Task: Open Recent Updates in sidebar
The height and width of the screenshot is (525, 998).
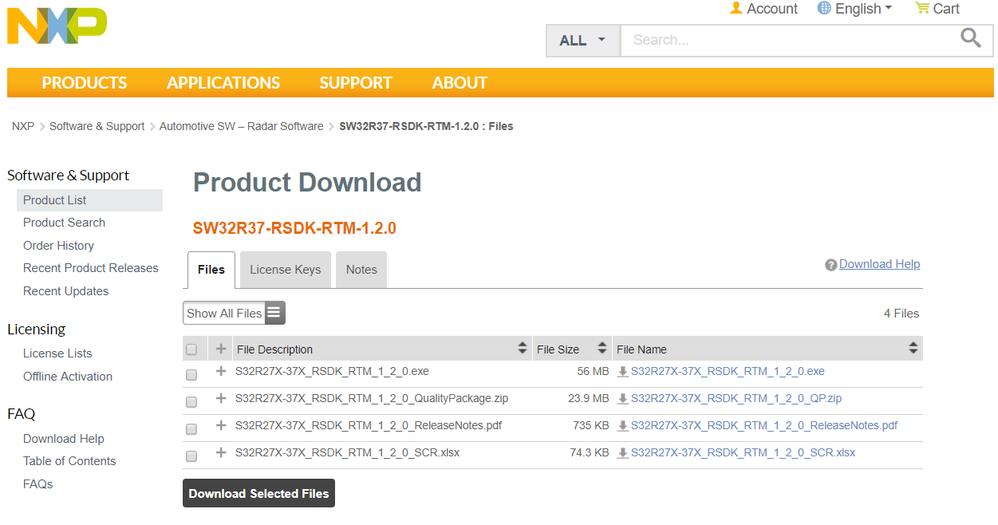Action: pos(66,291)
